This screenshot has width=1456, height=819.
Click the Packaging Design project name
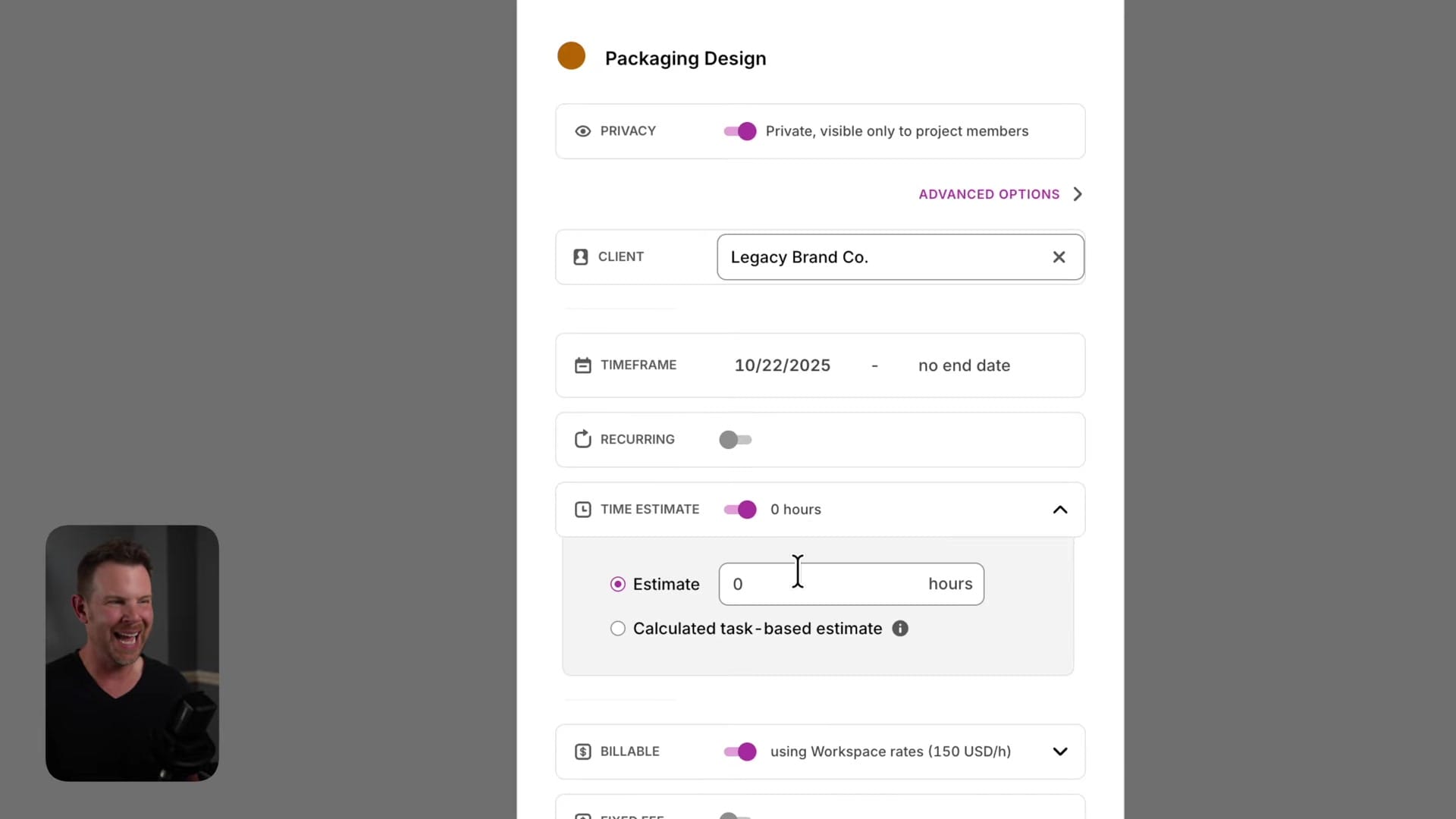point(686,58)
